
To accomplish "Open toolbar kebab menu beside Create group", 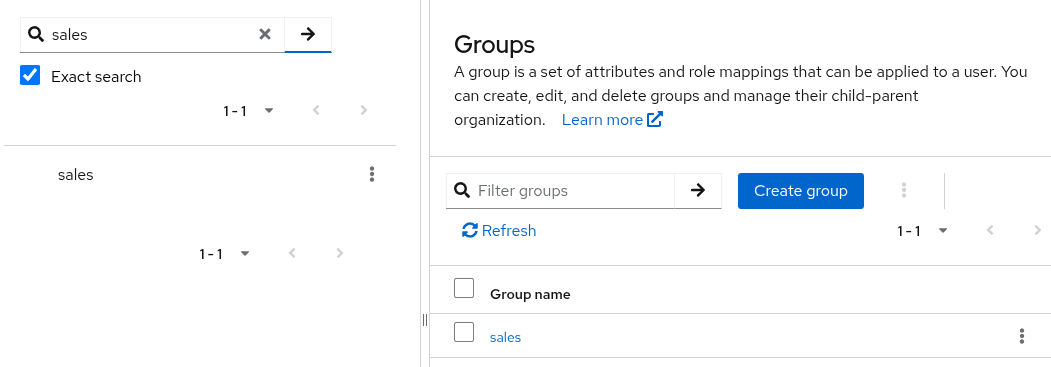I will point(904,191).
